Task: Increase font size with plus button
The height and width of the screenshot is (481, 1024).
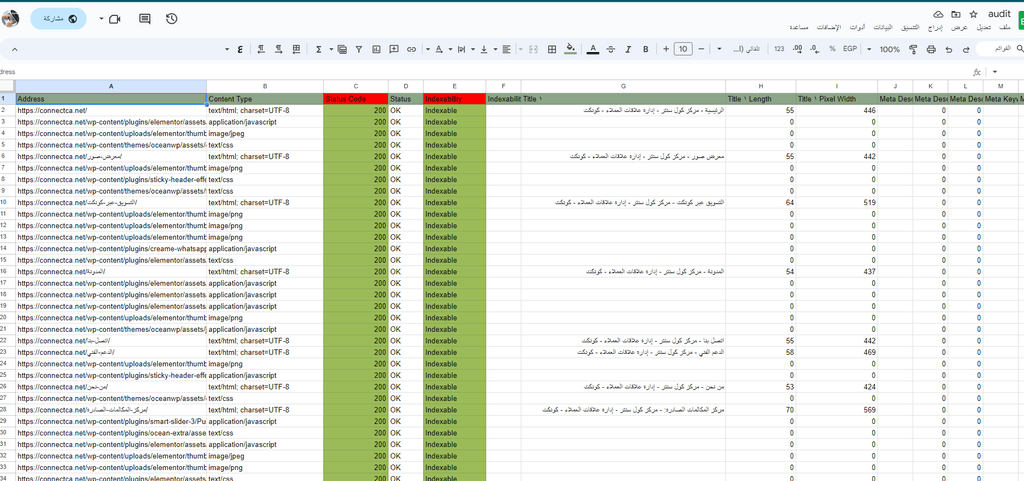Action: coord(666,49)
